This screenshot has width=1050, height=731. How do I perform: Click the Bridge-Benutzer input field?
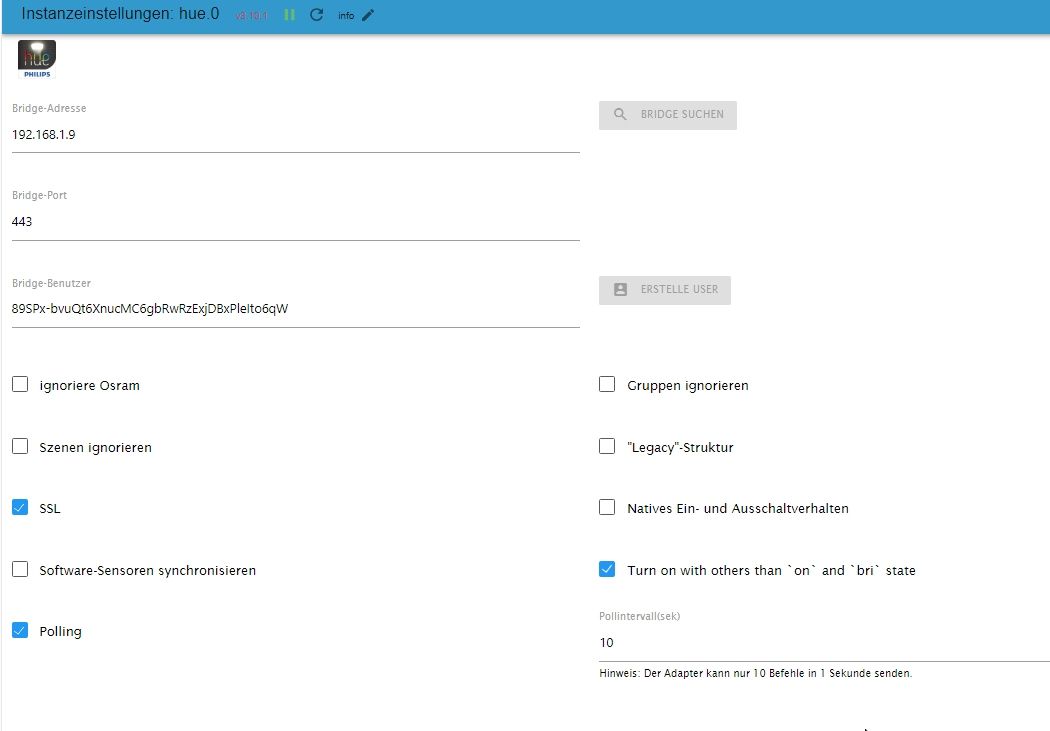click(295, 309)
